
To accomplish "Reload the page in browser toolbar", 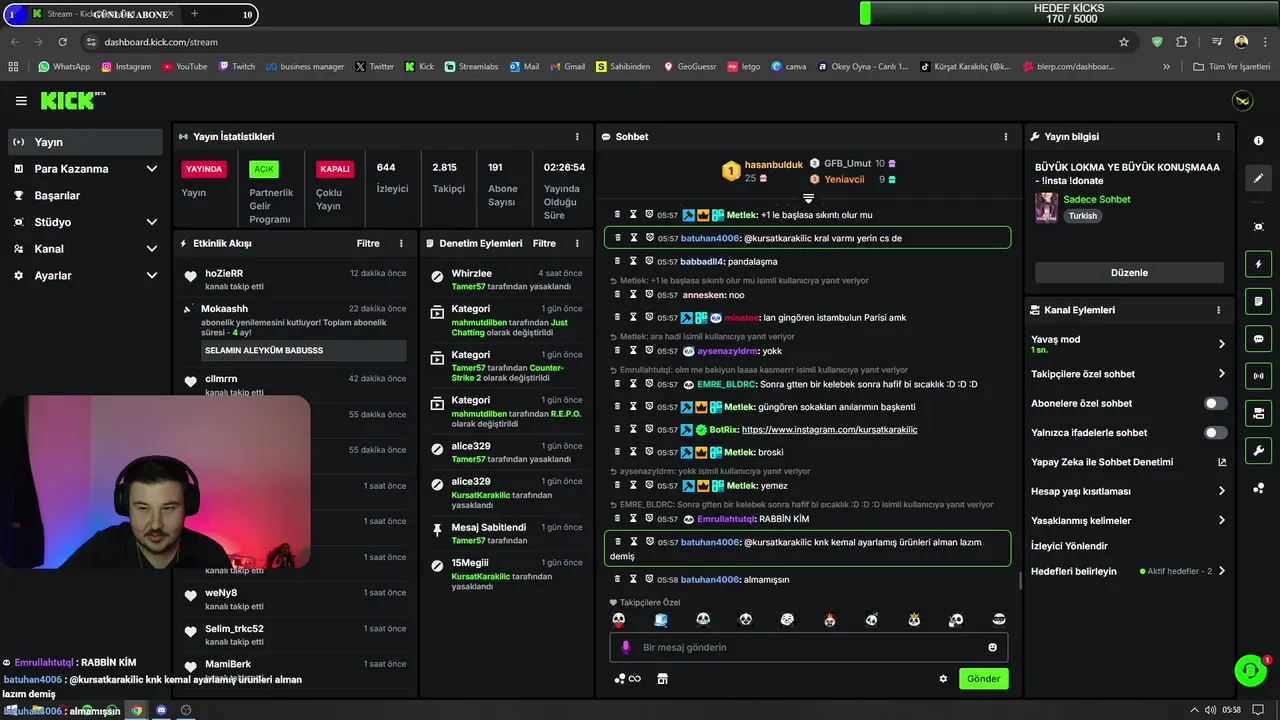I will coord(62,42).
